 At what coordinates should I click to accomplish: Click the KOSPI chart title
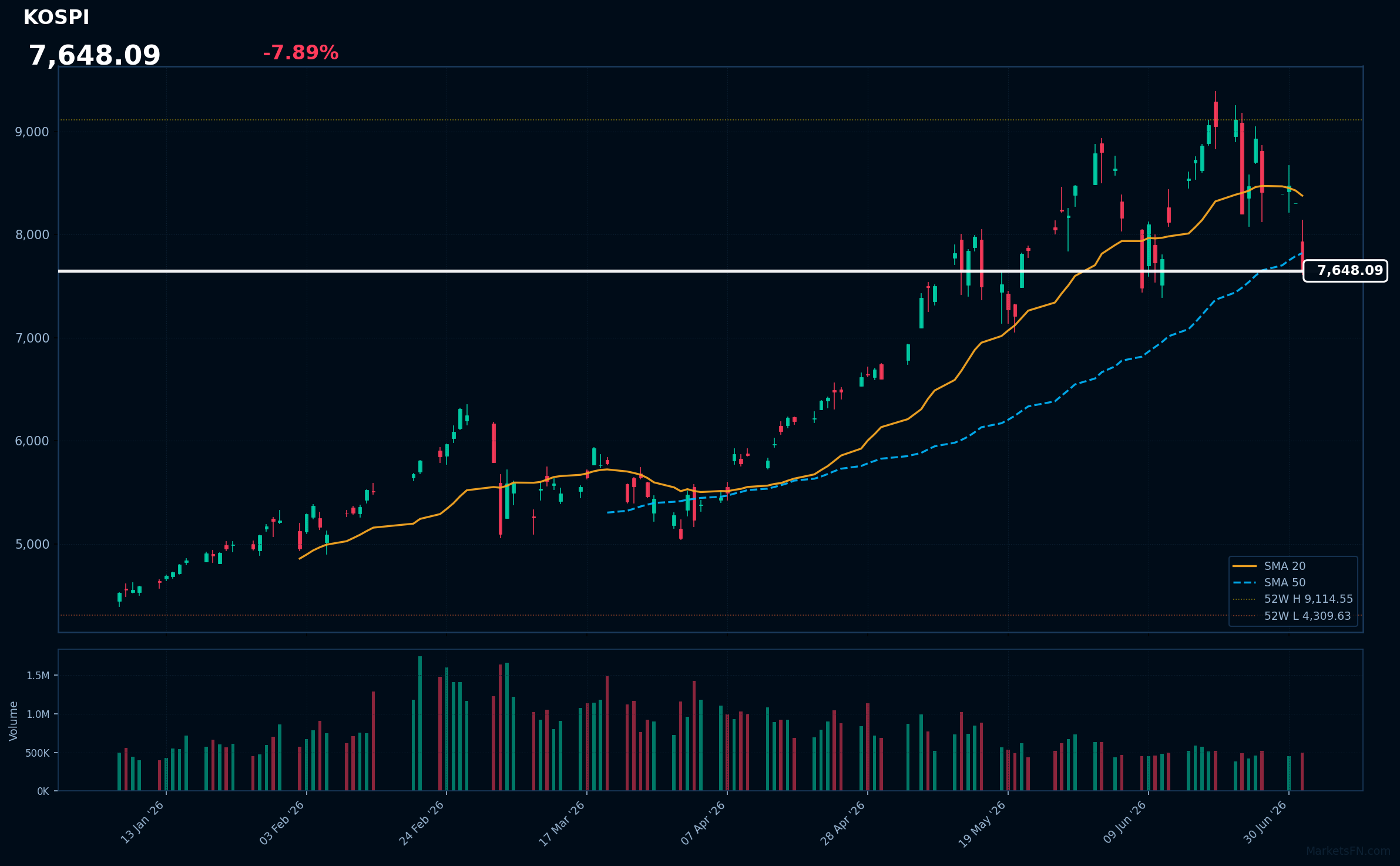56,18
